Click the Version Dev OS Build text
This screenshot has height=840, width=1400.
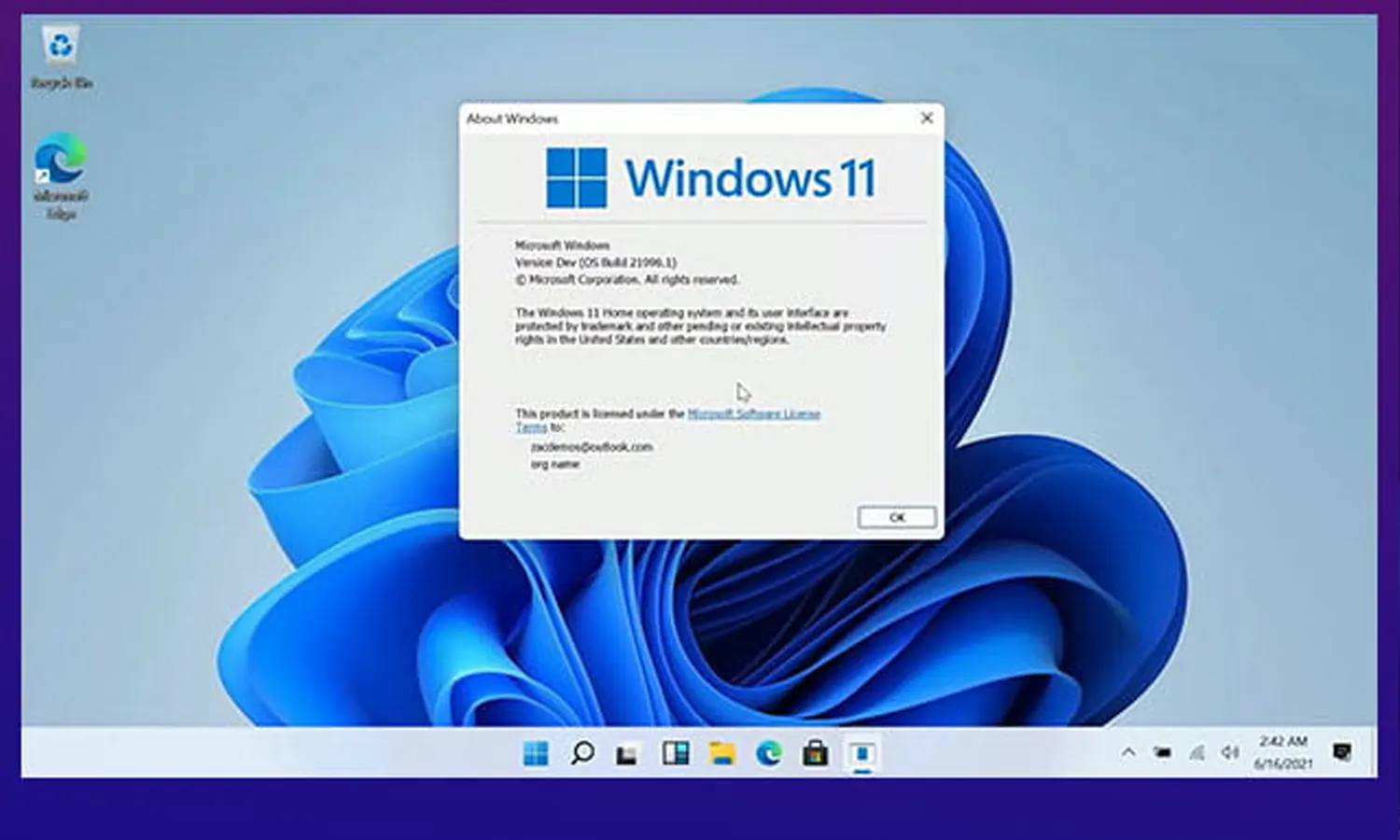point(596,262)
